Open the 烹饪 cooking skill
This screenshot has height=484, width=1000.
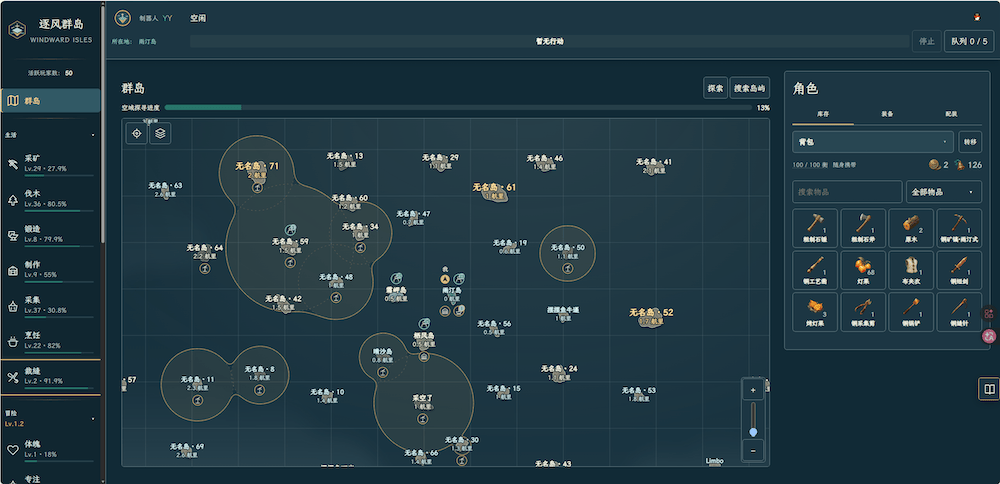50,341
